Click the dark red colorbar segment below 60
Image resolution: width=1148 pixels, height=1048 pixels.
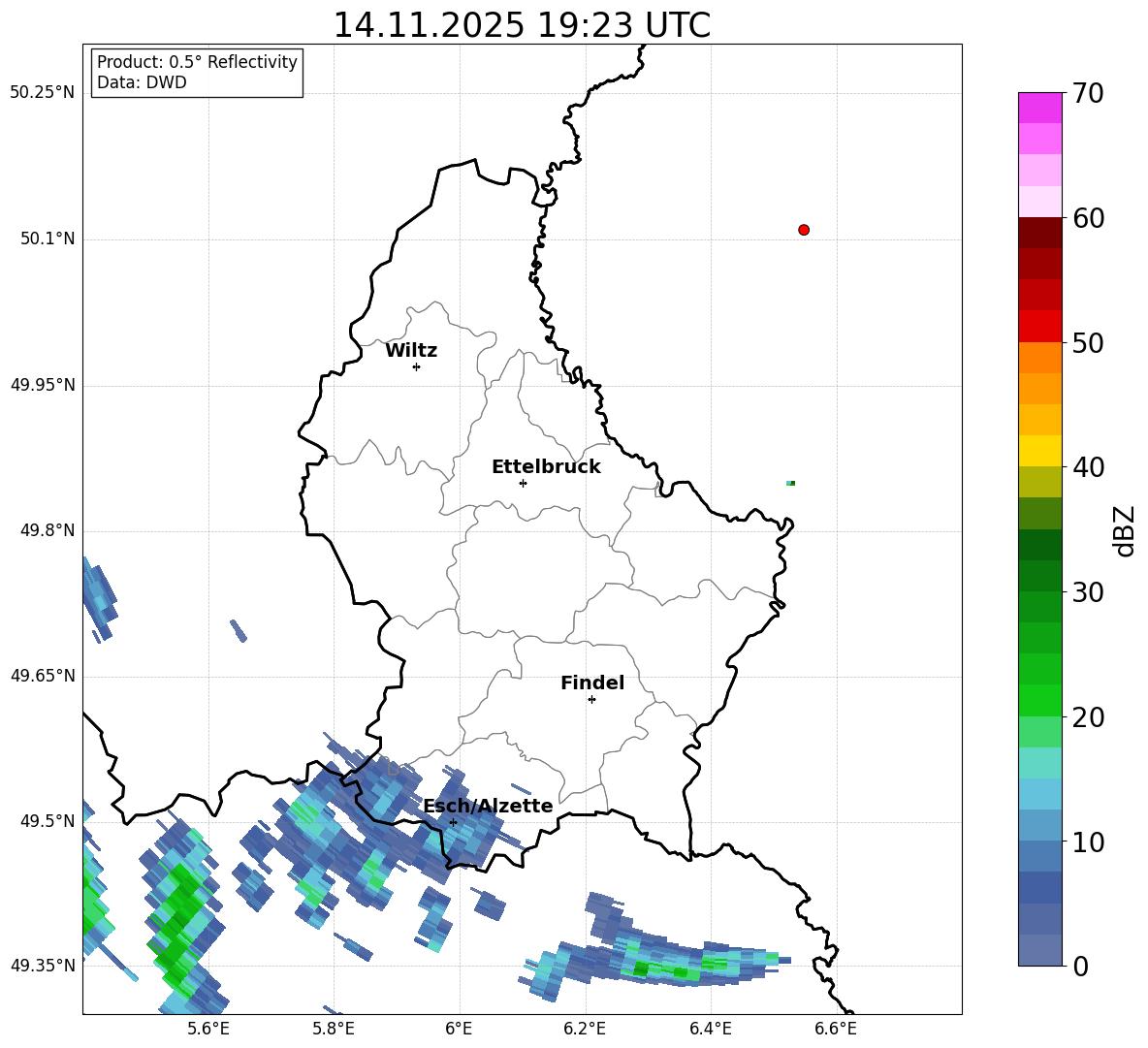pyautogui.click(x=1039, y=233)
